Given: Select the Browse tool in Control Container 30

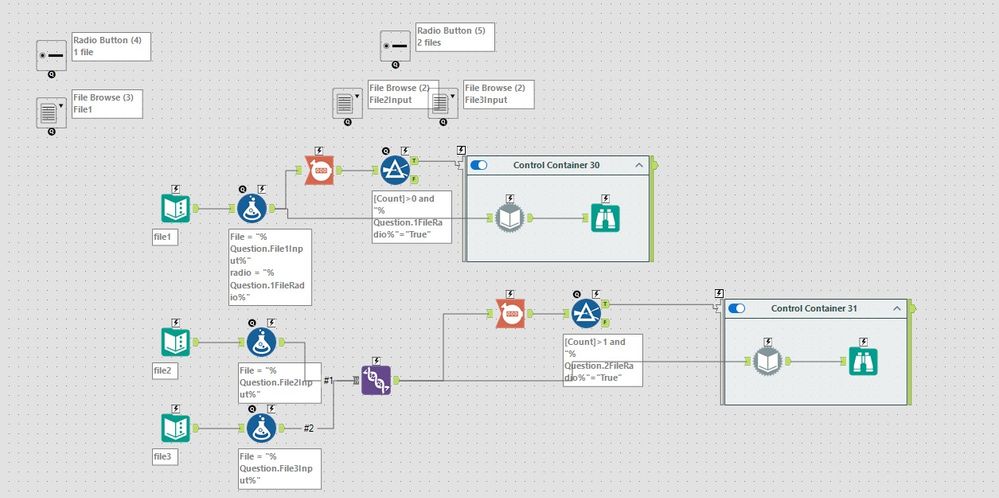Looking at the screenshot, I should [605, 218].
